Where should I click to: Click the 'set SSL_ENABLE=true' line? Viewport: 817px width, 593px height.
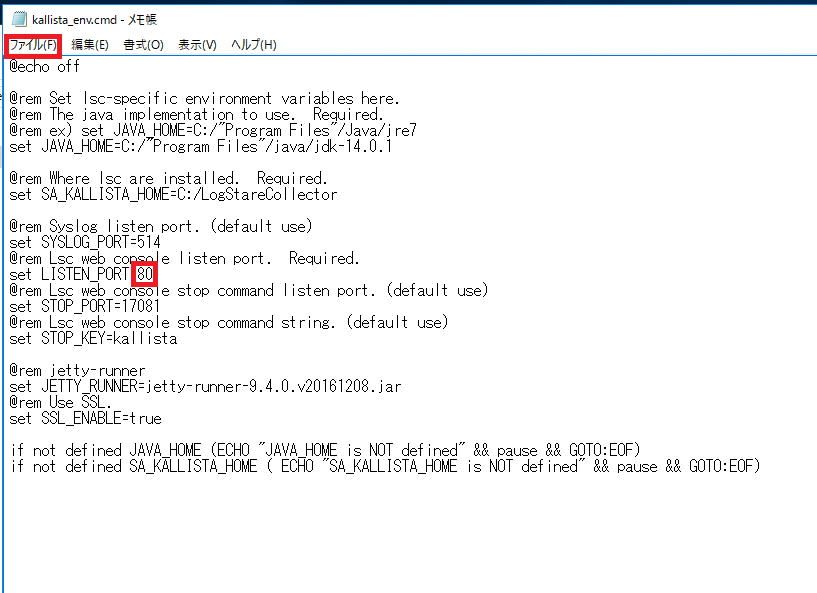(85, 418)
